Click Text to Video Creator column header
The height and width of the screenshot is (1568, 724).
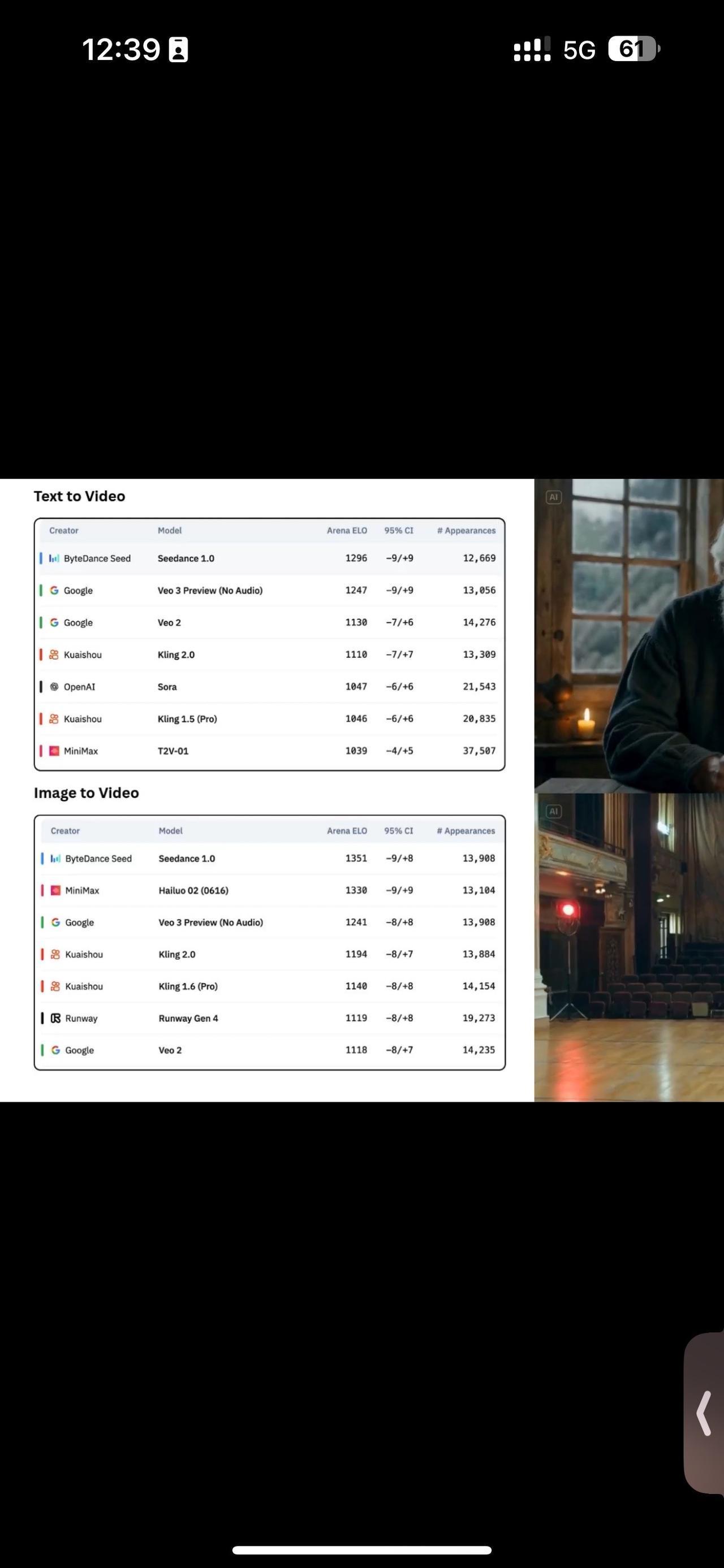[64, 531]
